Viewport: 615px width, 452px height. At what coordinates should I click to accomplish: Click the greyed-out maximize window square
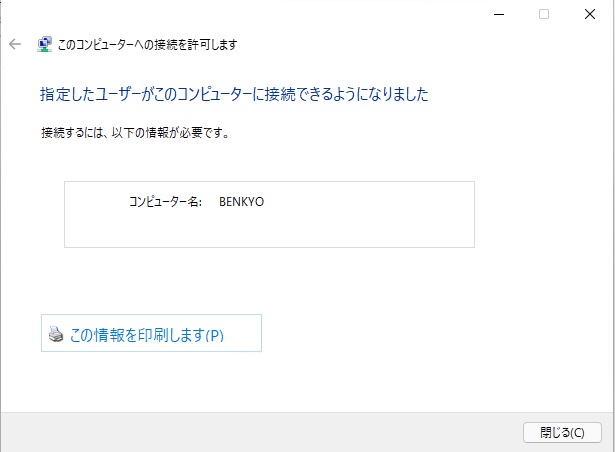[x=544, y=15]
